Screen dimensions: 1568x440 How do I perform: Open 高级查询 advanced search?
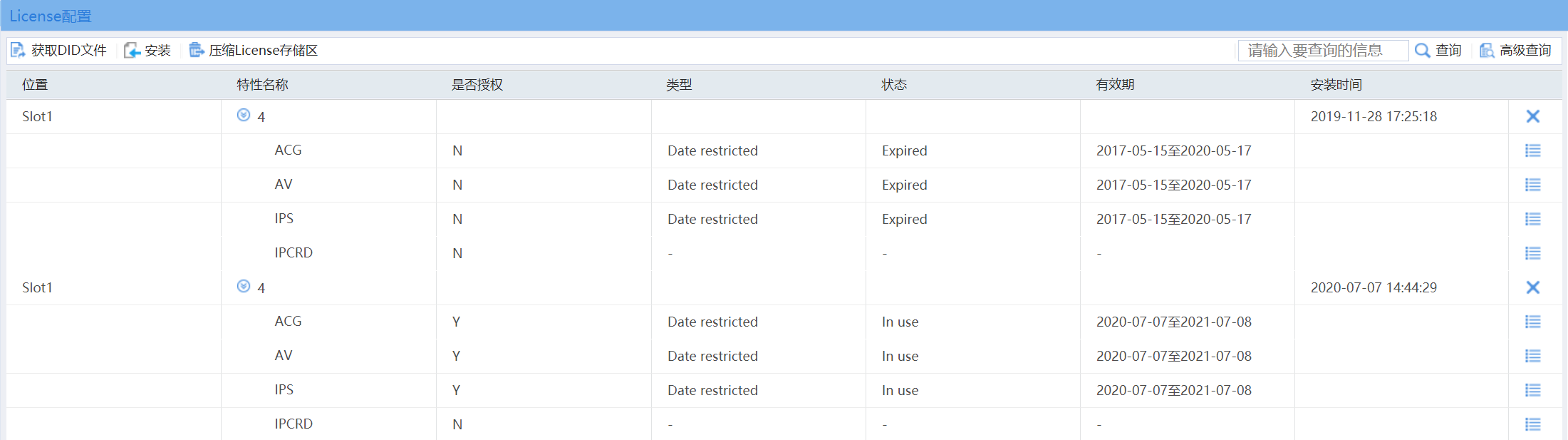click(1515, 51)
